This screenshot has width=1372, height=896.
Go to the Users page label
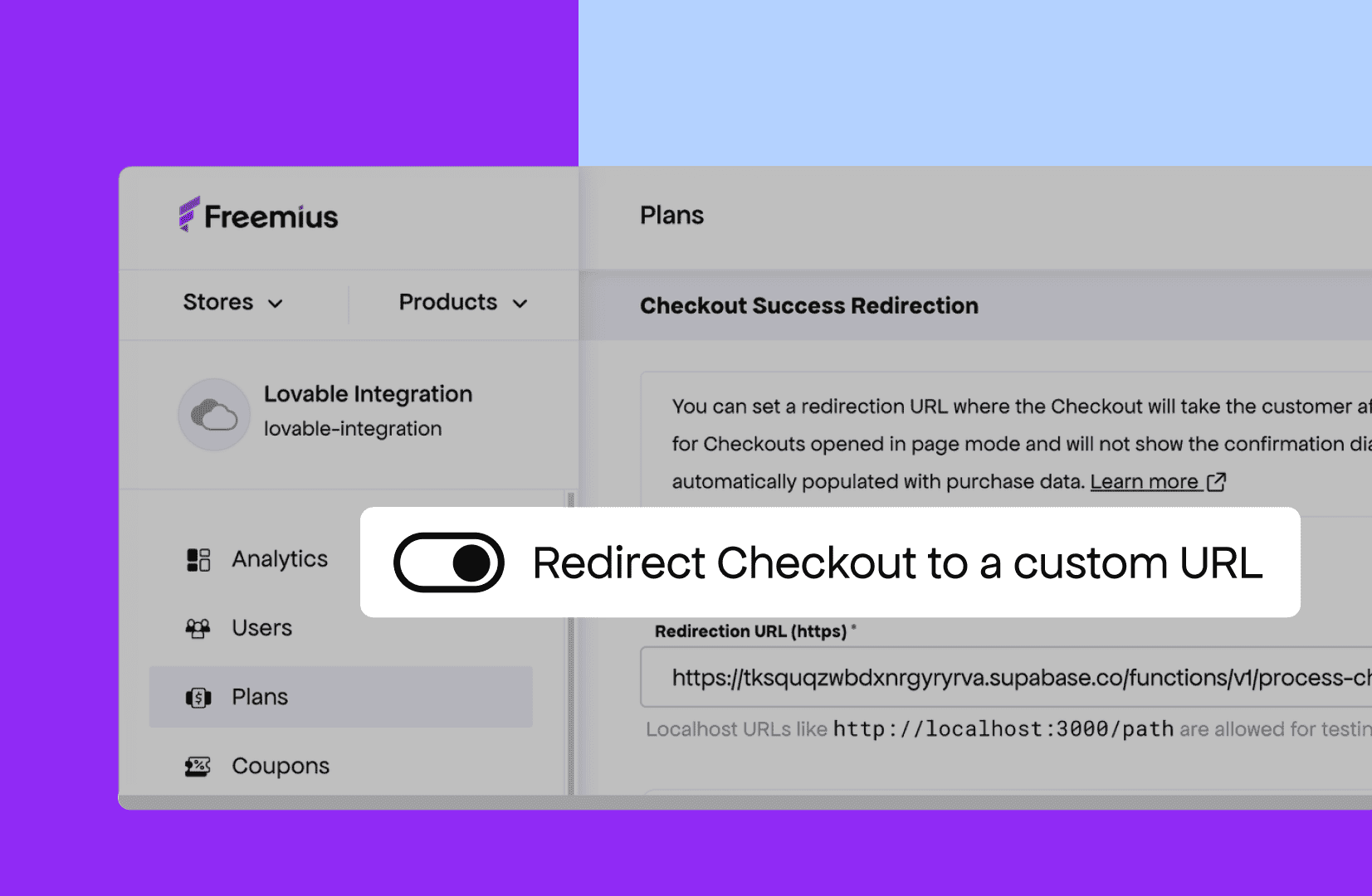(261, 628)
